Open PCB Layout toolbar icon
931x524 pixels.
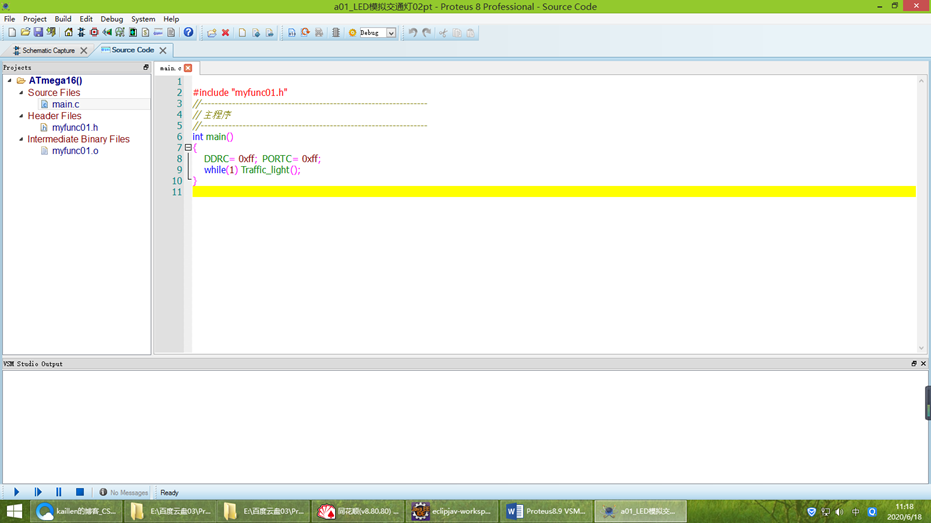pyautogui.click(x=94, y=33)
